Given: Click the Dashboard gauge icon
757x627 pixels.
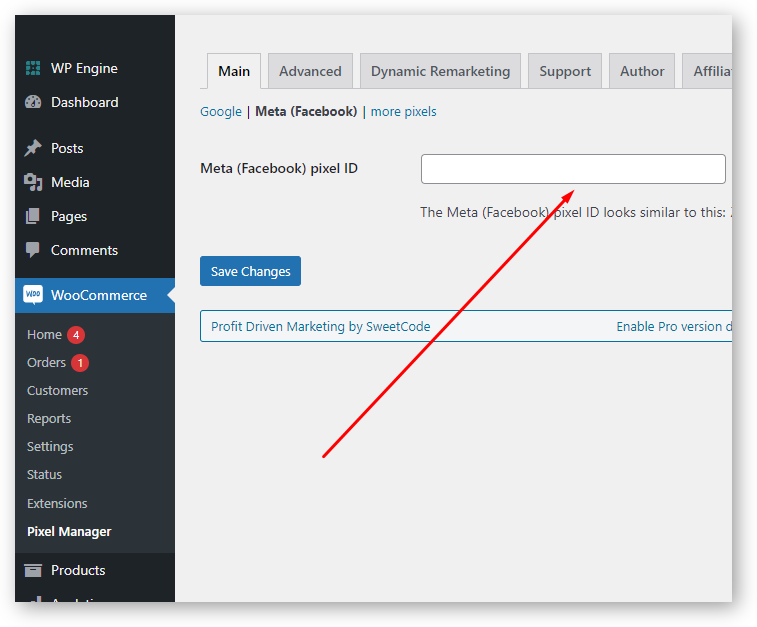Looking at the screenshot, I should coord(33,102).
